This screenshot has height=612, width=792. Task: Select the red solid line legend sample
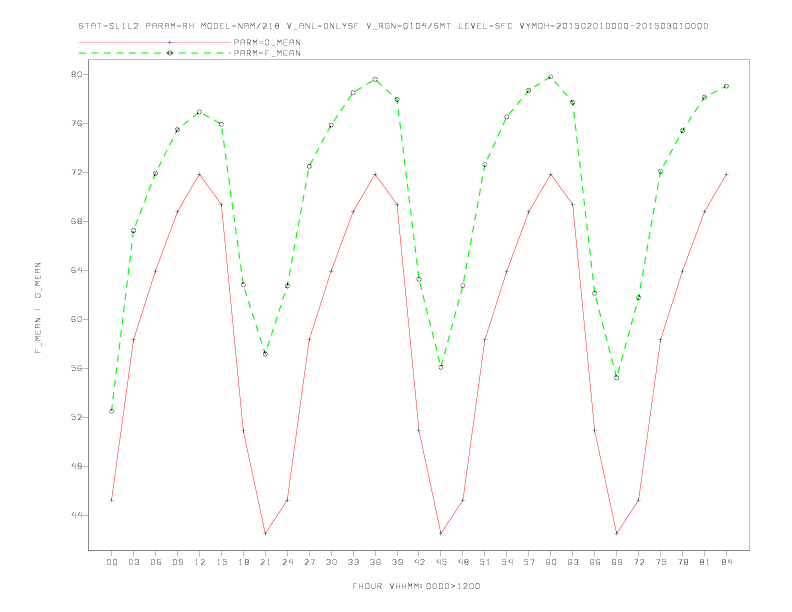click(x=155, y=42)
